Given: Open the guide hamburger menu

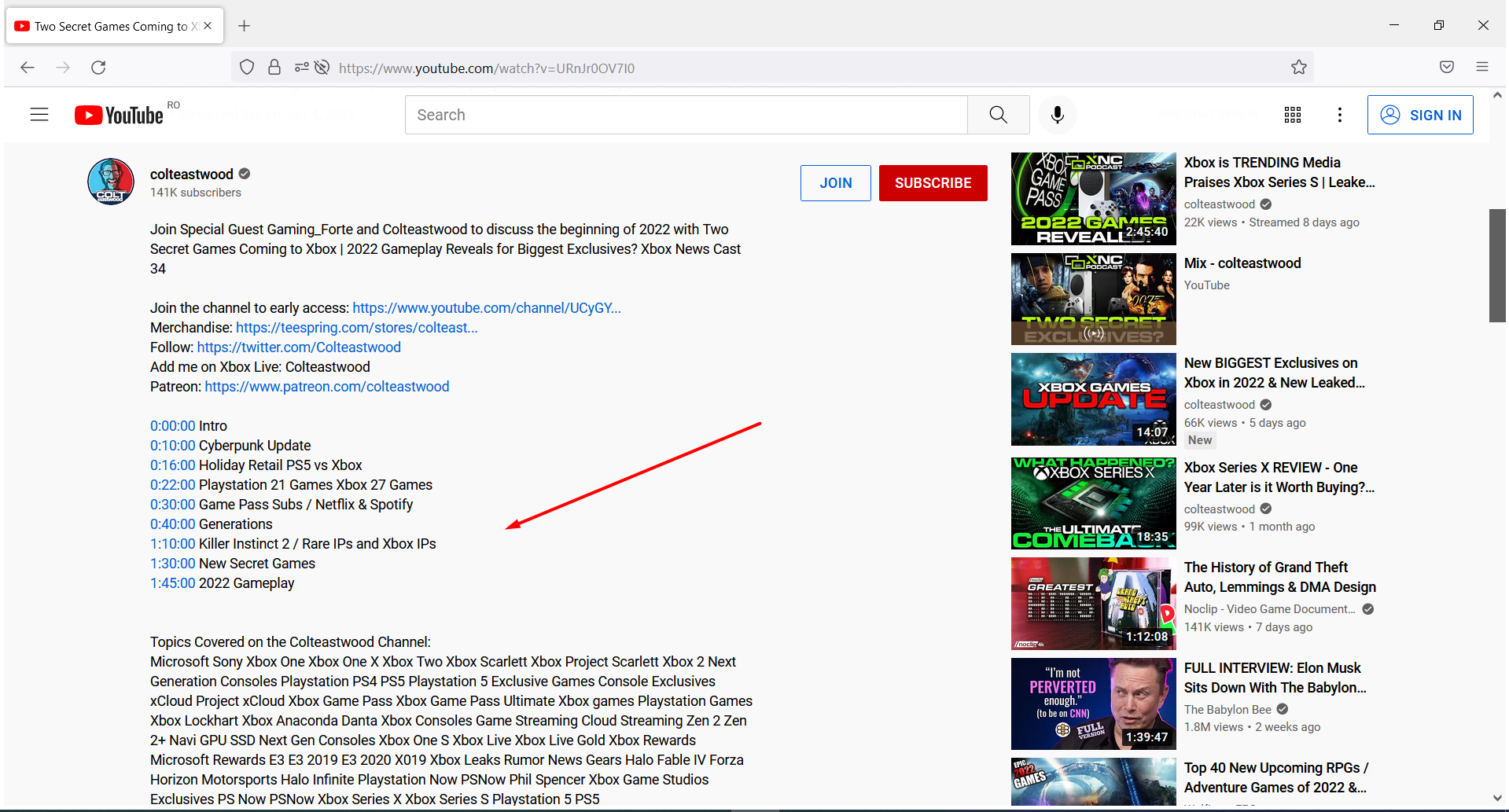Looking at the screenshot, I should coord(39,114).
